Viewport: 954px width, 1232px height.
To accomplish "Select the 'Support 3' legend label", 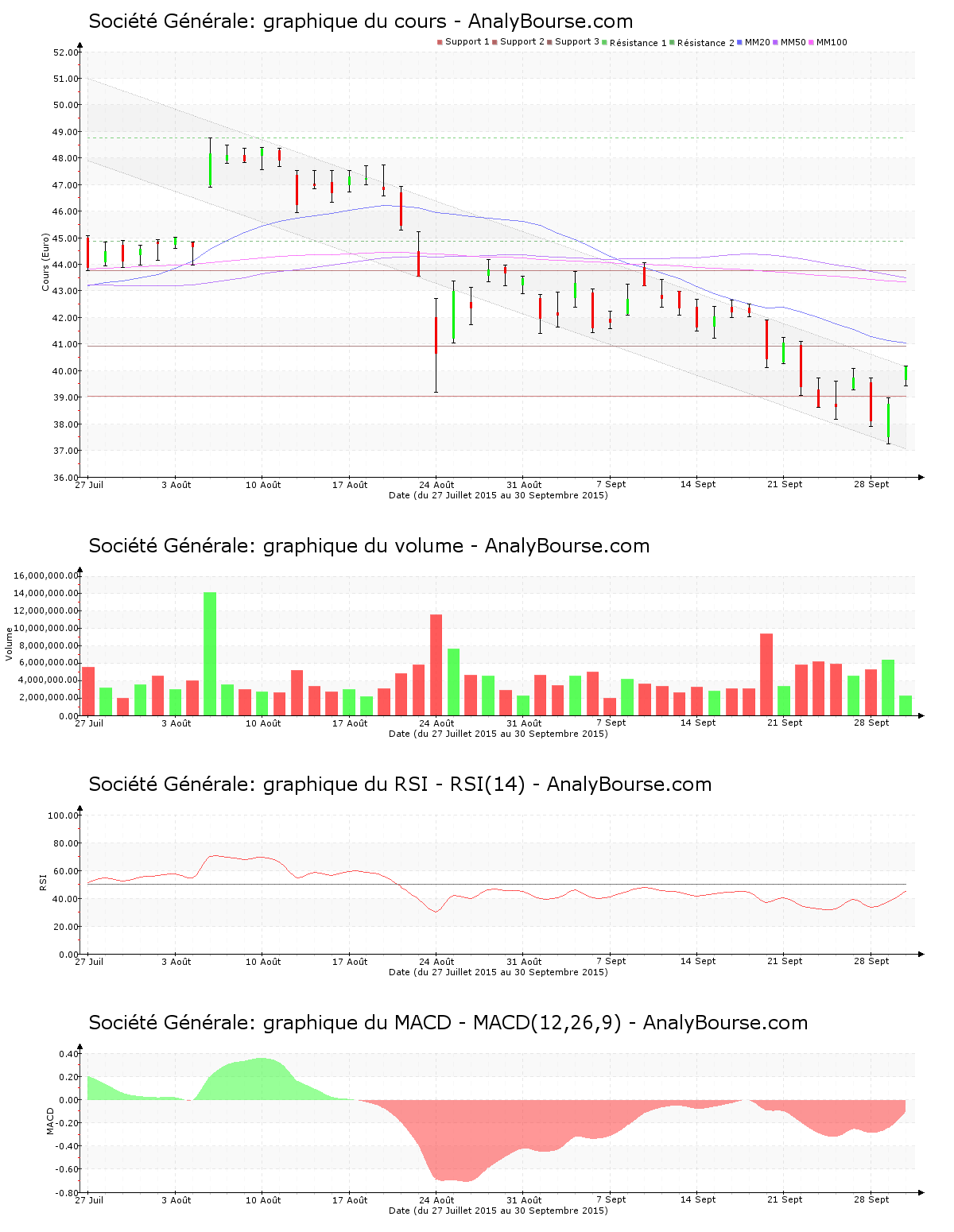I will pos(577,42).
